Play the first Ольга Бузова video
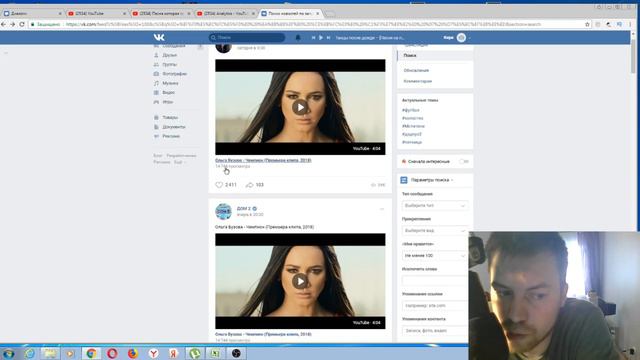 300,107
